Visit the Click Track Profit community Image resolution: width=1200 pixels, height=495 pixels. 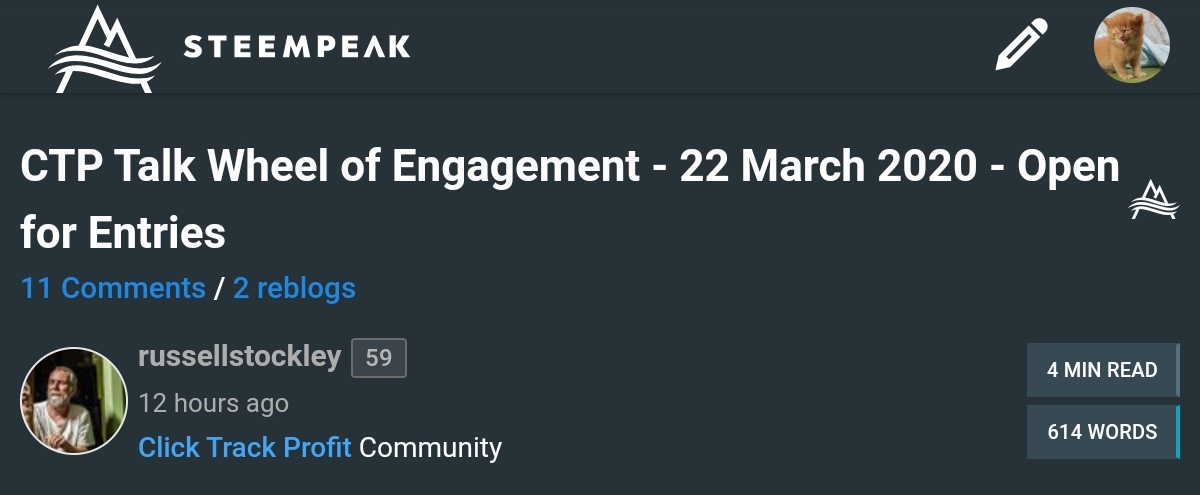(x=244, y=447)
